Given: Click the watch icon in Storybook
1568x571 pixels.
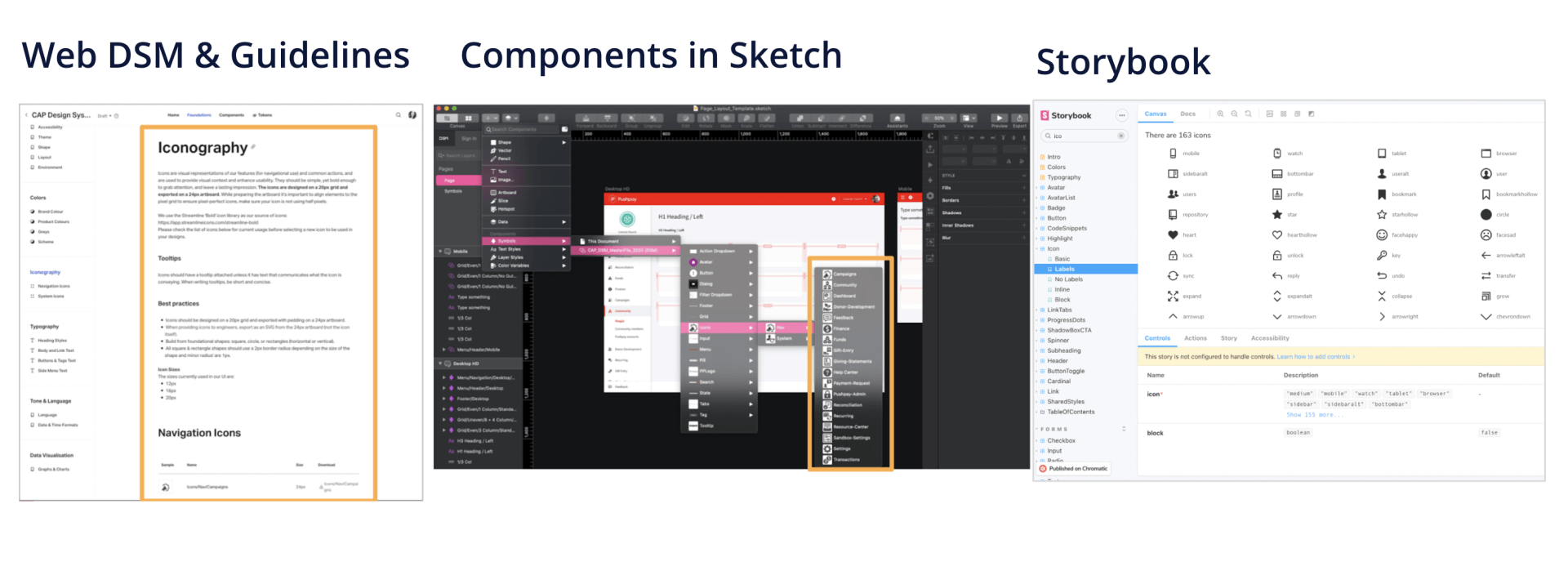Looking at the screenshot, I should coord(1277,154).
